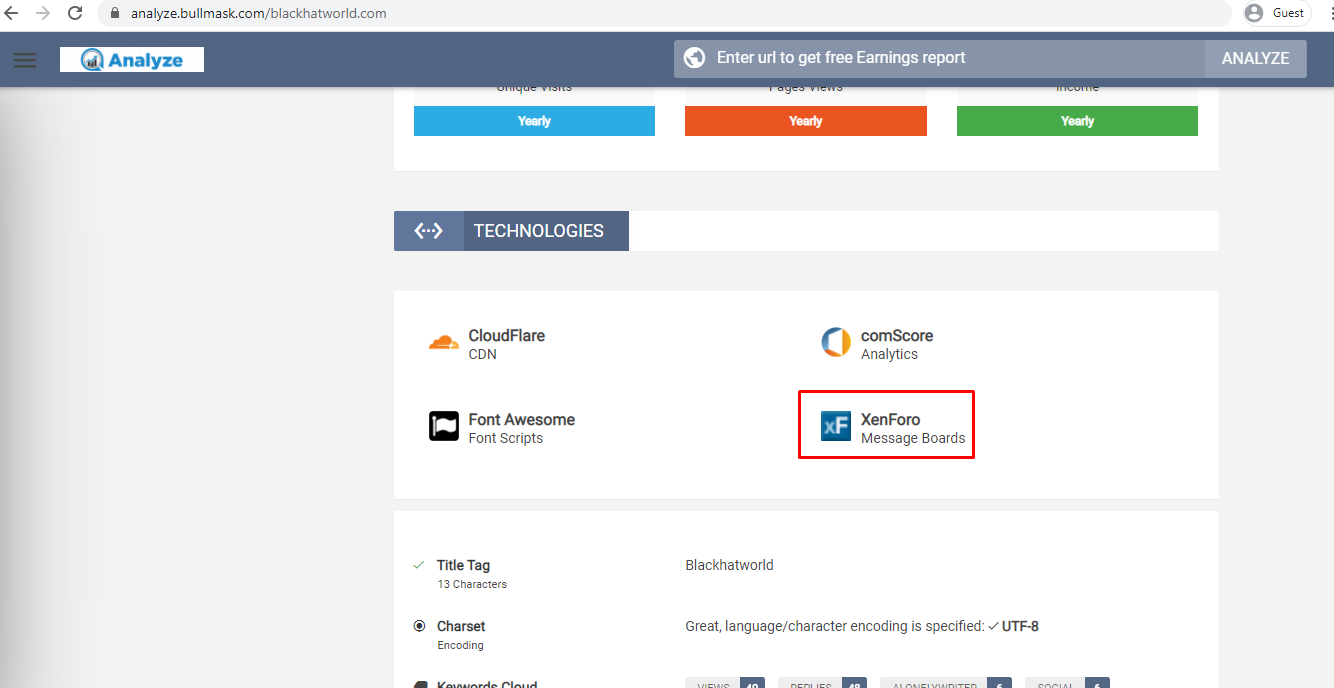This screenshot has width=1334, height=688.
Task: Click the globe icon in the search box
Action: coord(696,58)
